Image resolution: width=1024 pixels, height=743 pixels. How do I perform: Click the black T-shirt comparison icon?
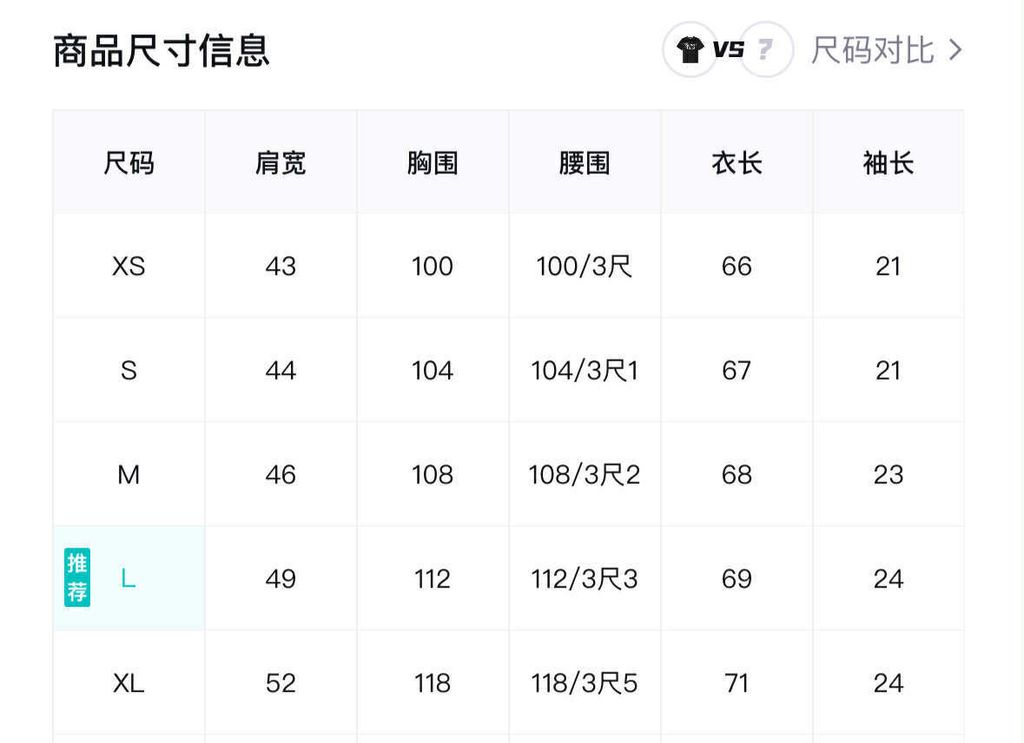tap(690, 50)
